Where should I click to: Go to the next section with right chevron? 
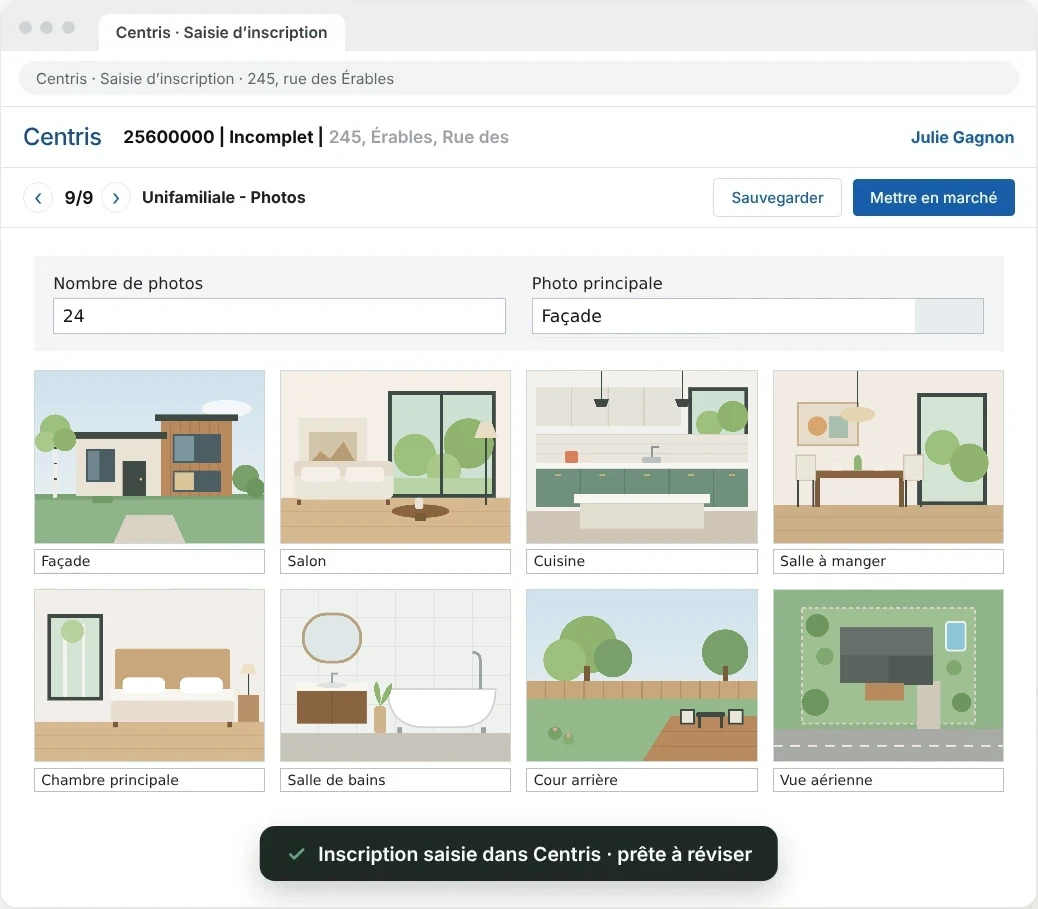pos(116,198)
